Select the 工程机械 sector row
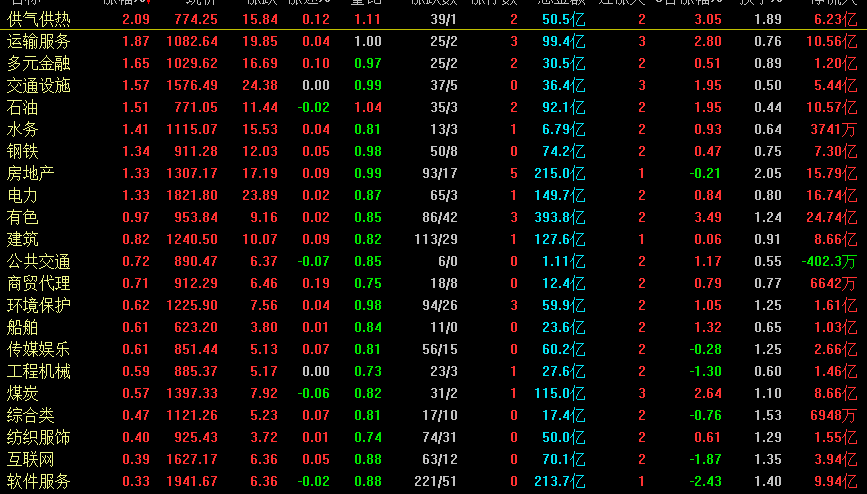867x494 pixels. [x=434, y=372]
